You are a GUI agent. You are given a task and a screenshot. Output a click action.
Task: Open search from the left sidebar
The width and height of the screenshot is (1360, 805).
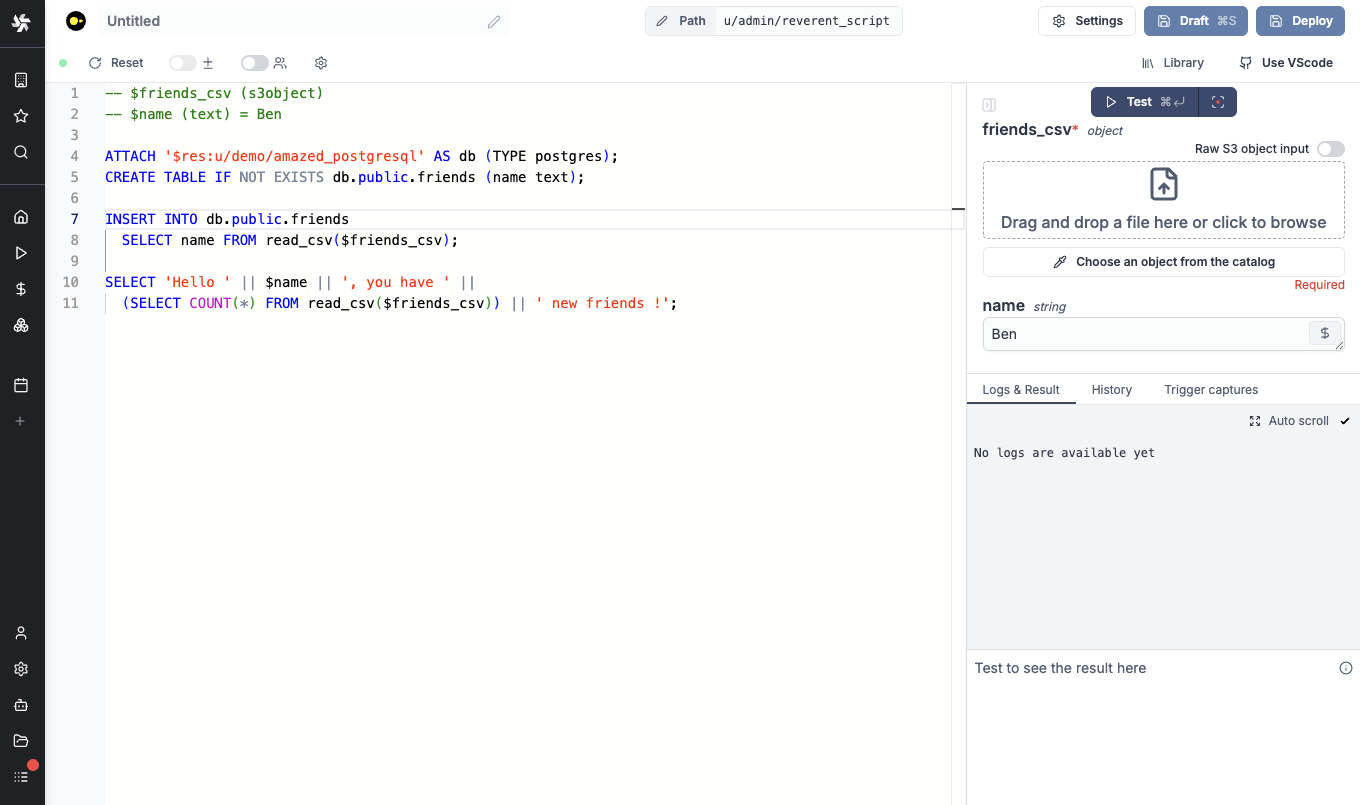tap(21, 152)
